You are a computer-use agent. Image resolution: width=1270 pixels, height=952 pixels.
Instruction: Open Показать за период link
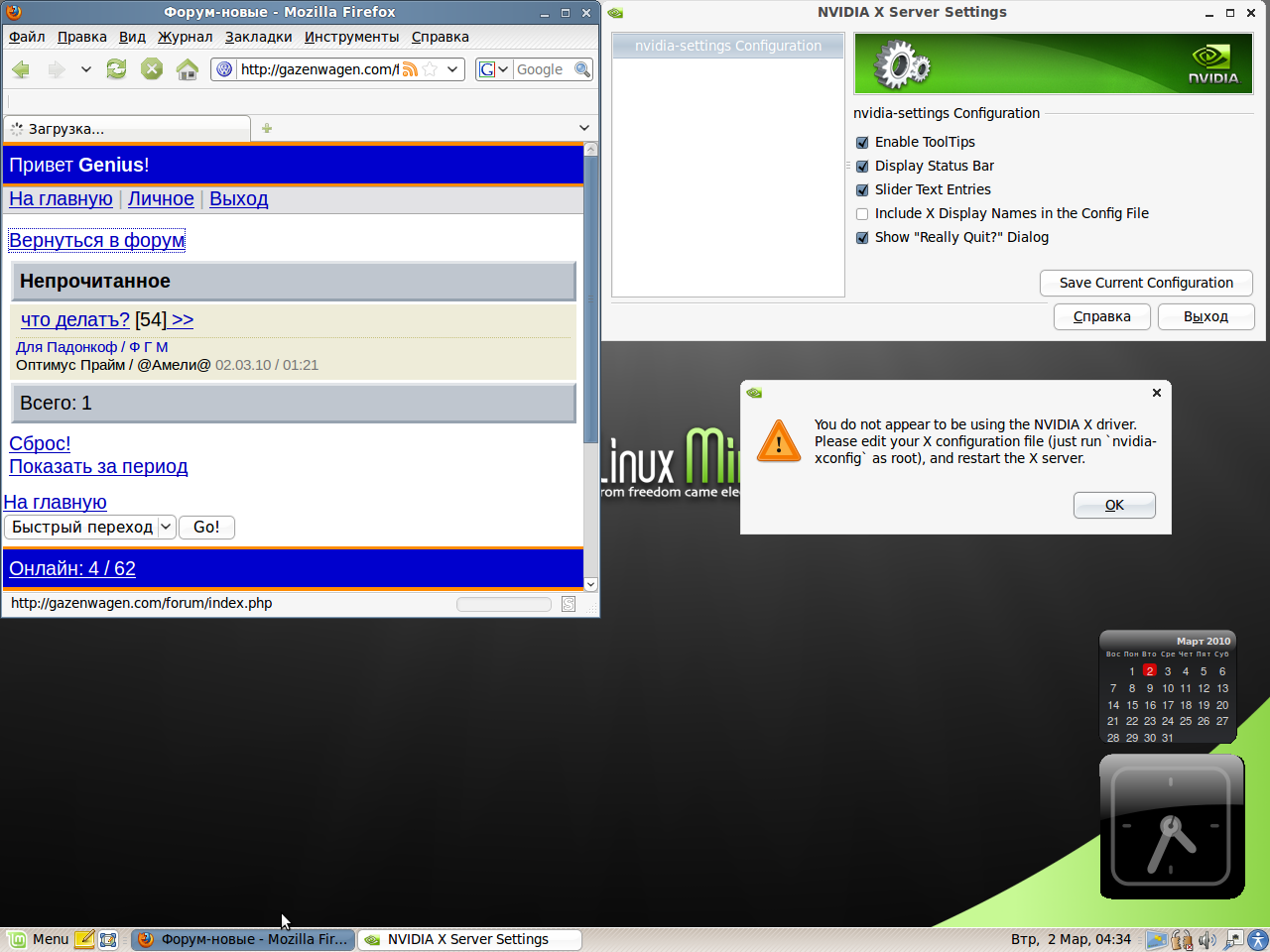pyautogui.click(x=98, y=466)
